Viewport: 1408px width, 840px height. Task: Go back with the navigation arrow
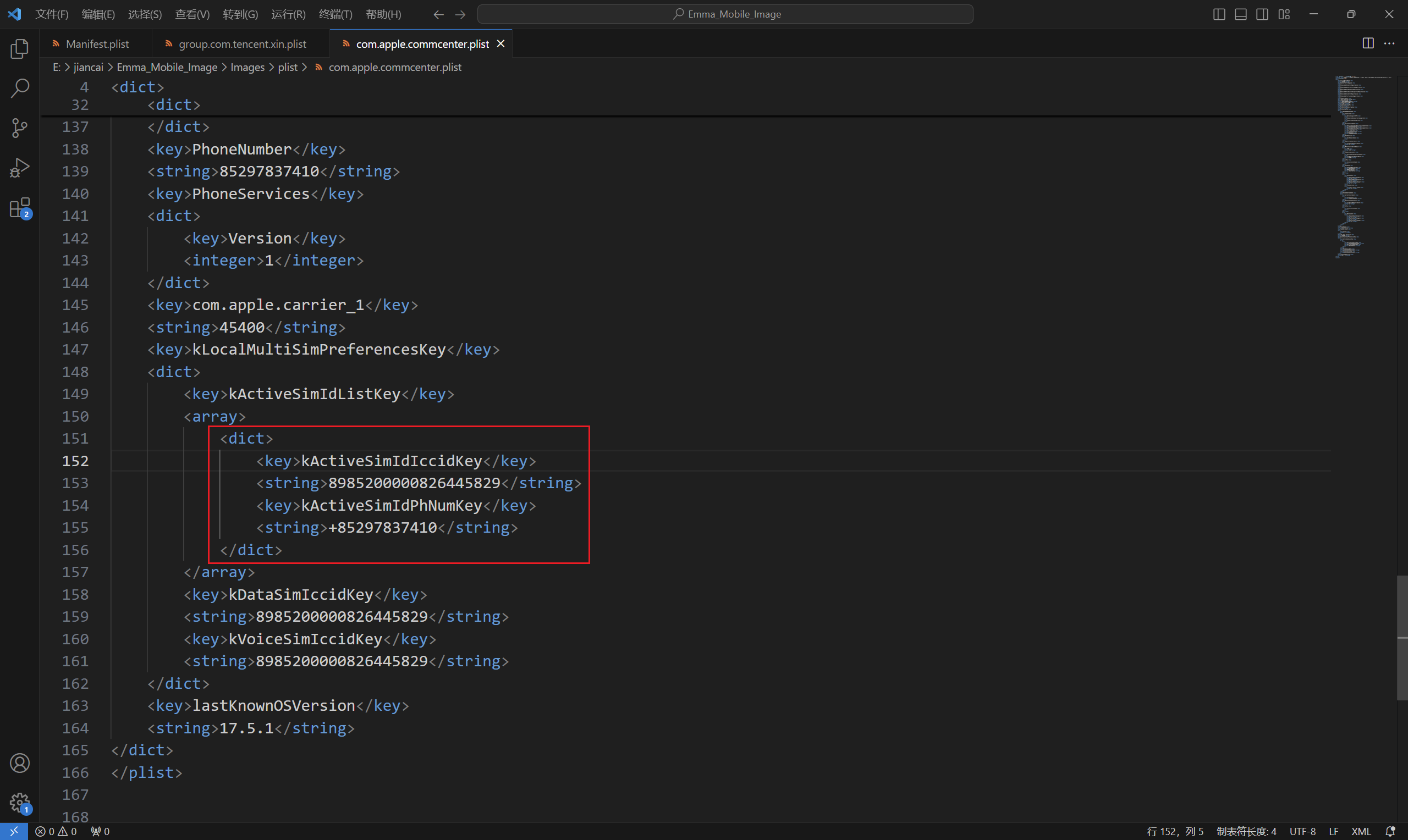[438, 14]
